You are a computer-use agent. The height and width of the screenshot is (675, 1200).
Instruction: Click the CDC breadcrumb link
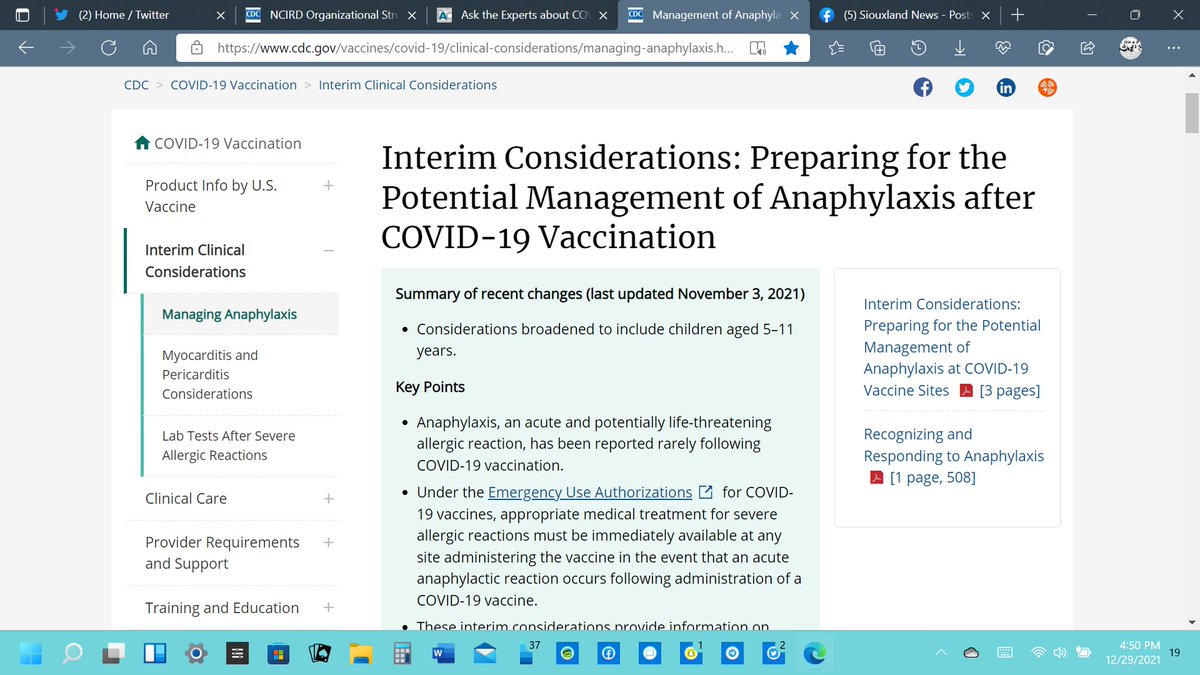[136, 85]
